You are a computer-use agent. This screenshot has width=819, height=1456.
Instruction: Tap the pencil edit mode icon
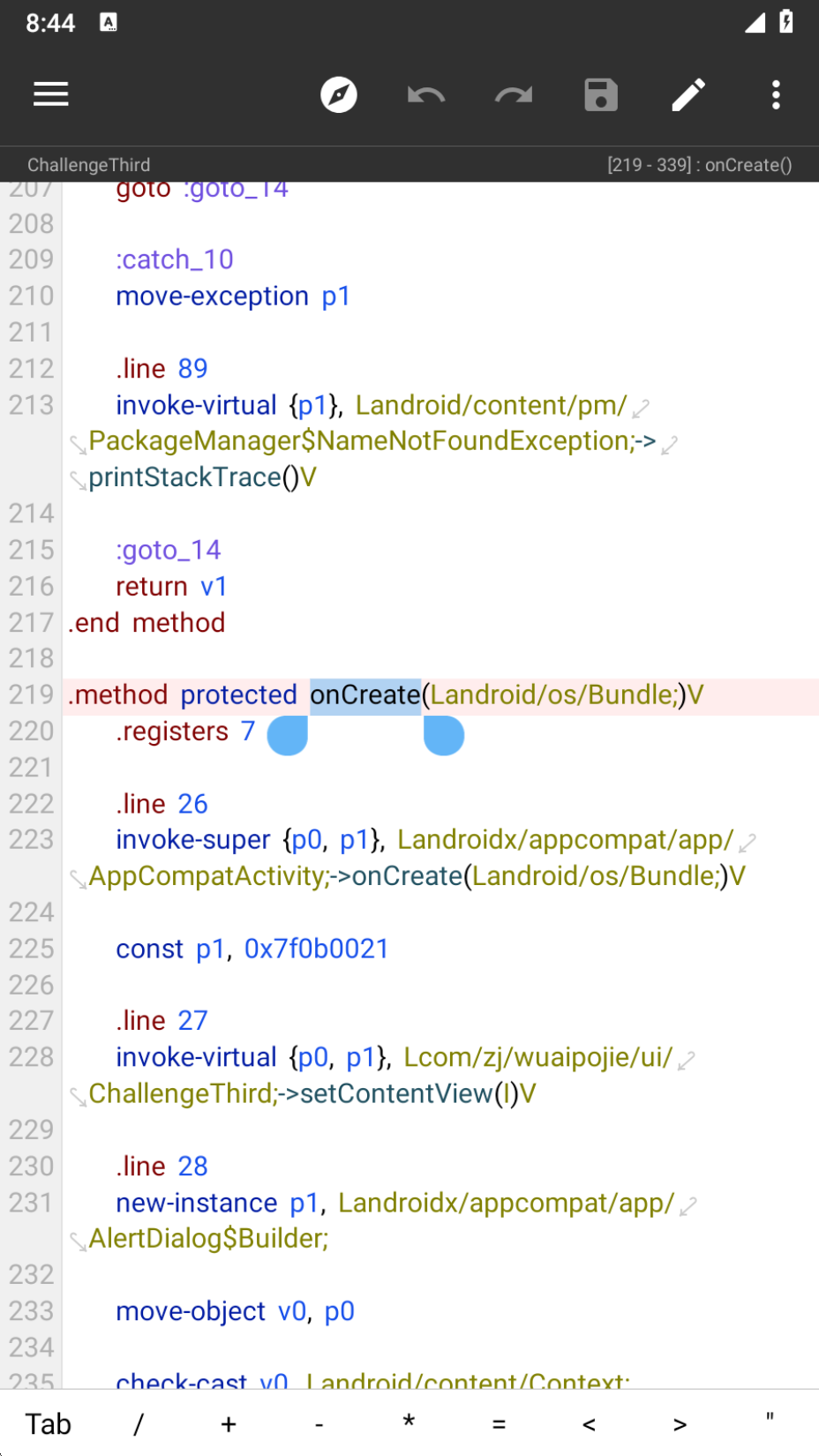[688, 94]
